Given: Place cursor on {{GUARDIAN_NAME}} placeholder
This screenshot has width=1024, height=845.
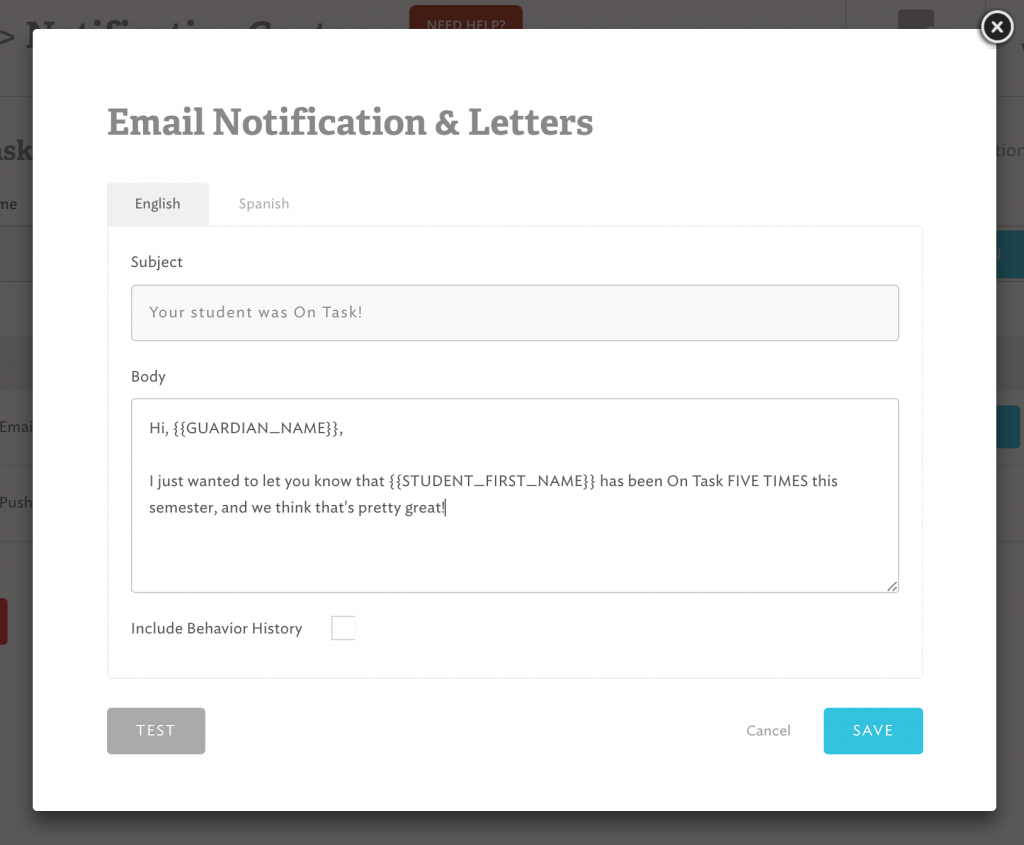Looking at the screenshot, I should (x=258, y=429).
